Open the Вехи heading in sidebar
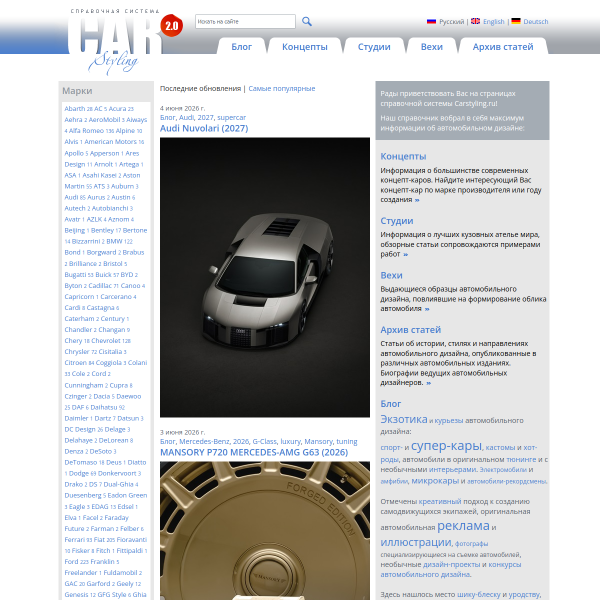This screenshot has height=600, width=600. [x=391, y=276]
